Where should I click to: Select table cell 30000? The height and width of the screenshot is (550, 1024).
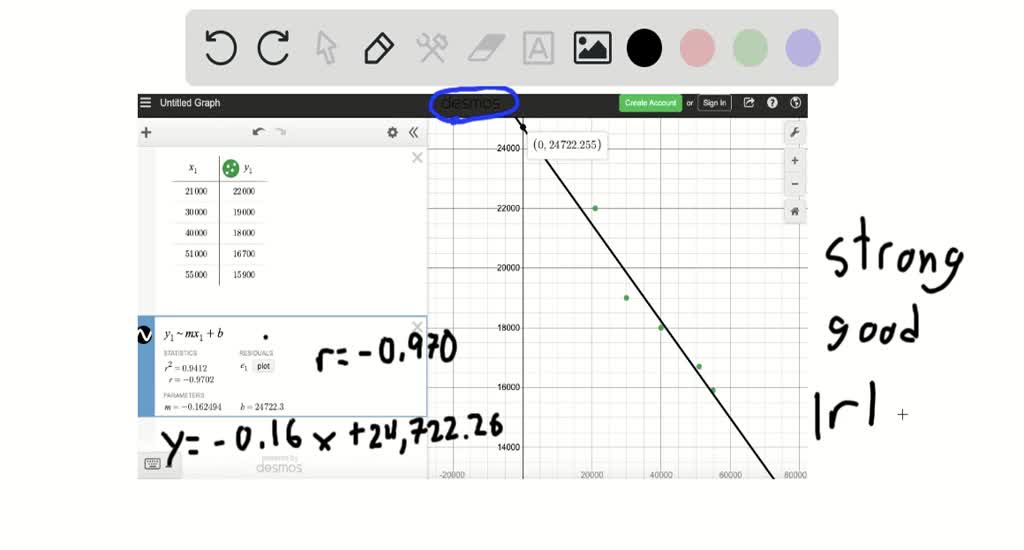click(196, 212)
